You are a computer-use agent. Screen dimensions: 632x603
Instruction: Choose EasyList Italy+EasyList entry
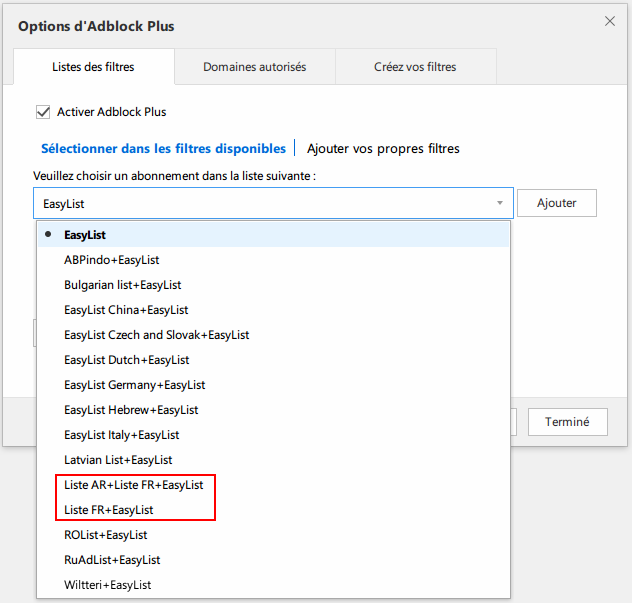click(273, 435)
